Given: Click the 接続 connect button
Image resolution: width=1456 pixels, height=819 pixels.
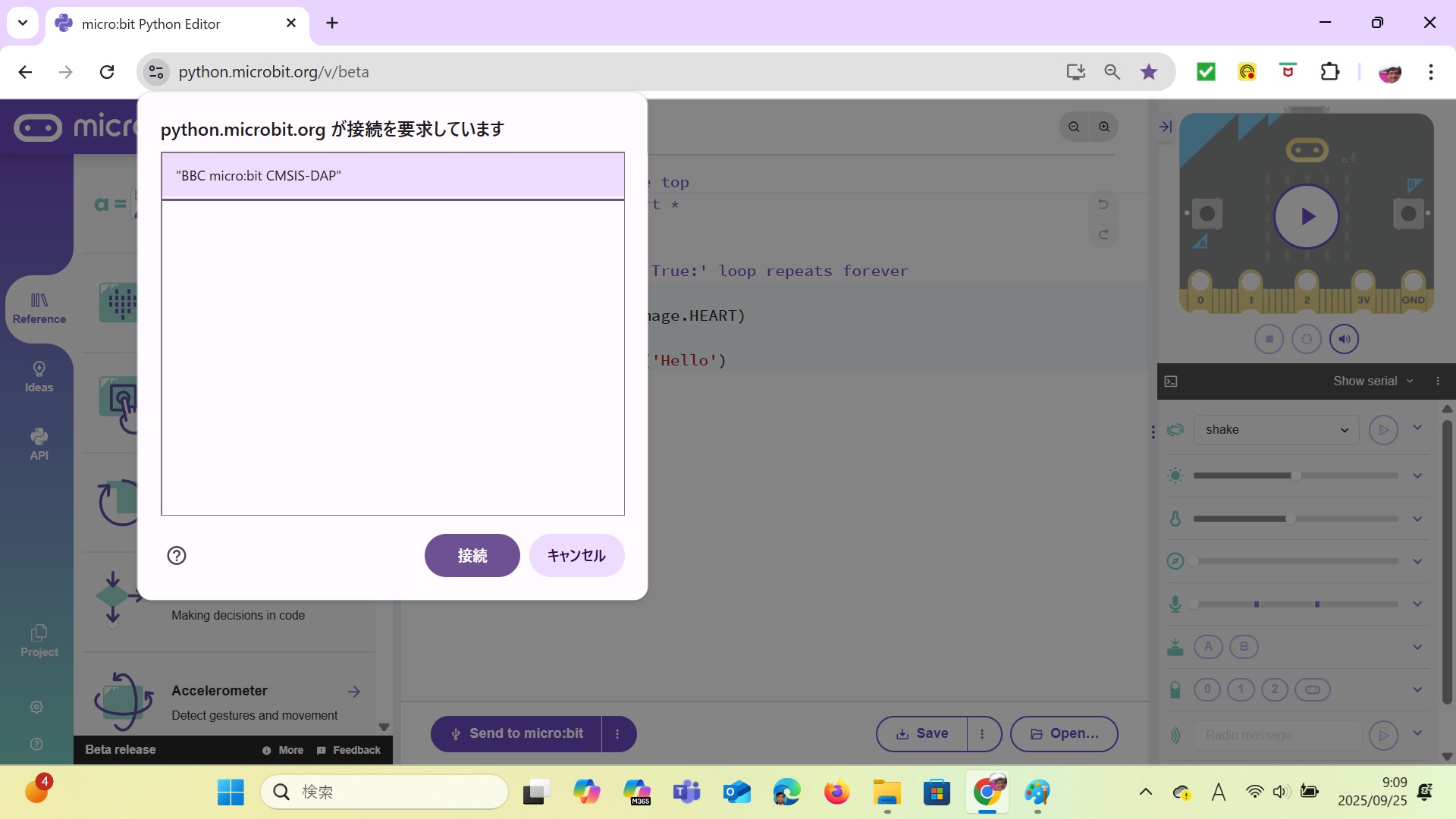Looking at the screenshot, I should coord(472,556).
